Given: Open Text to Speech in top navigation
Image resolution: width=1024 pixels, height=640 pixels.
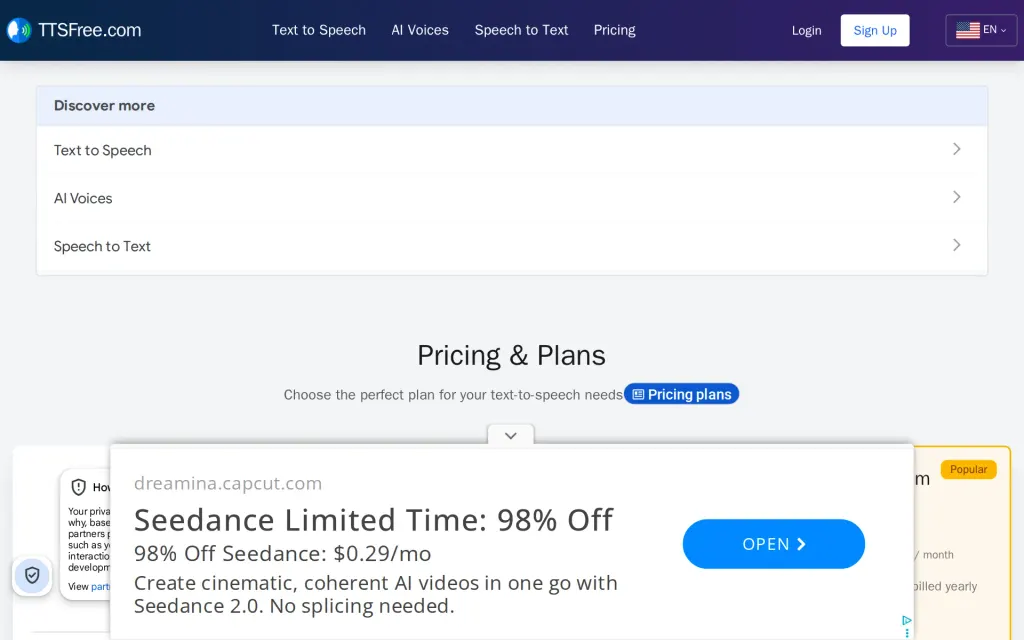Looking at the screenshot, I should 319,30.
